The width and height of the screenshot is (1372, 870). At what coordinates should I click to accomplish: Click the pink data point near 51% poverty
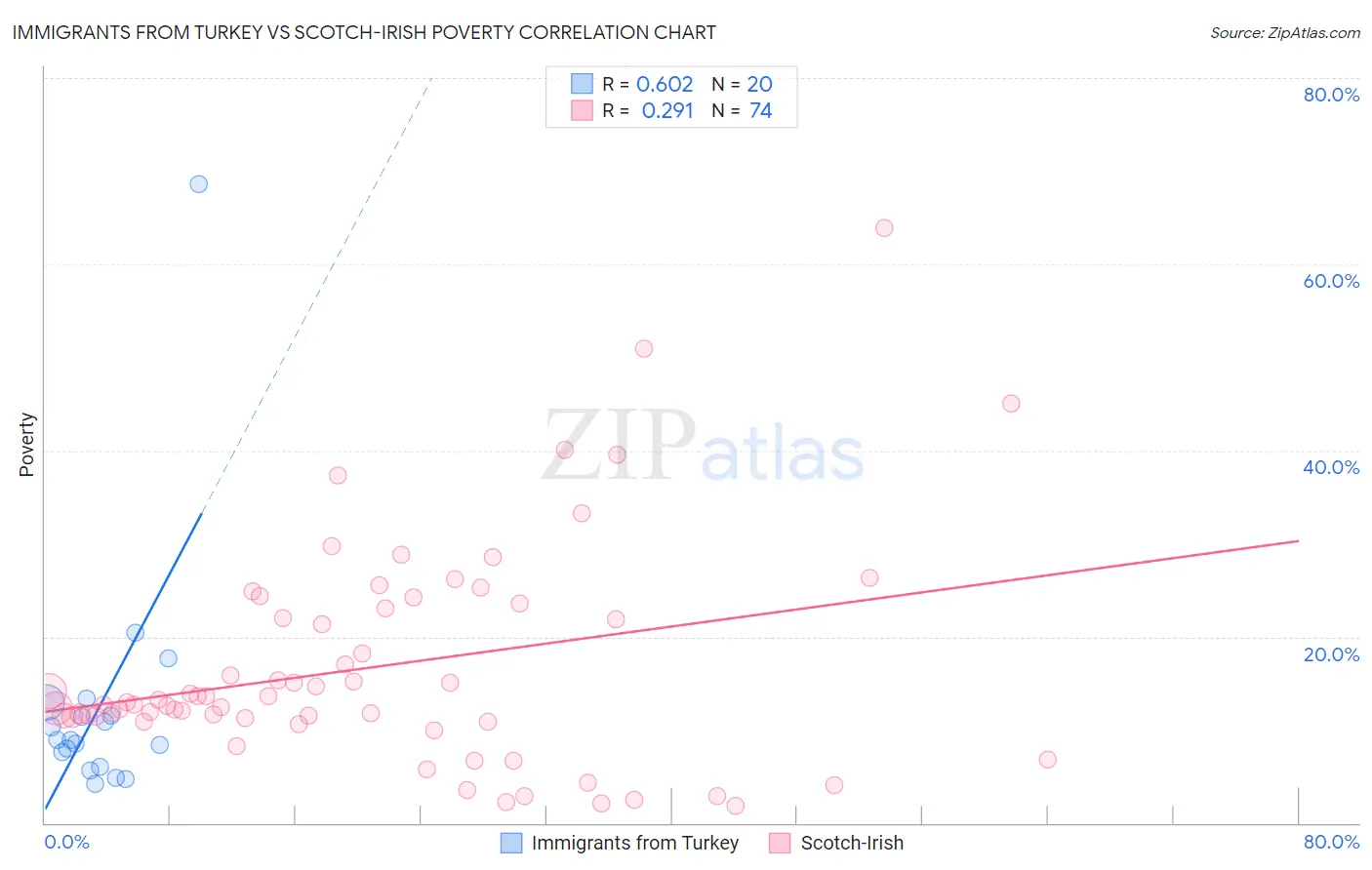(643, 348)
